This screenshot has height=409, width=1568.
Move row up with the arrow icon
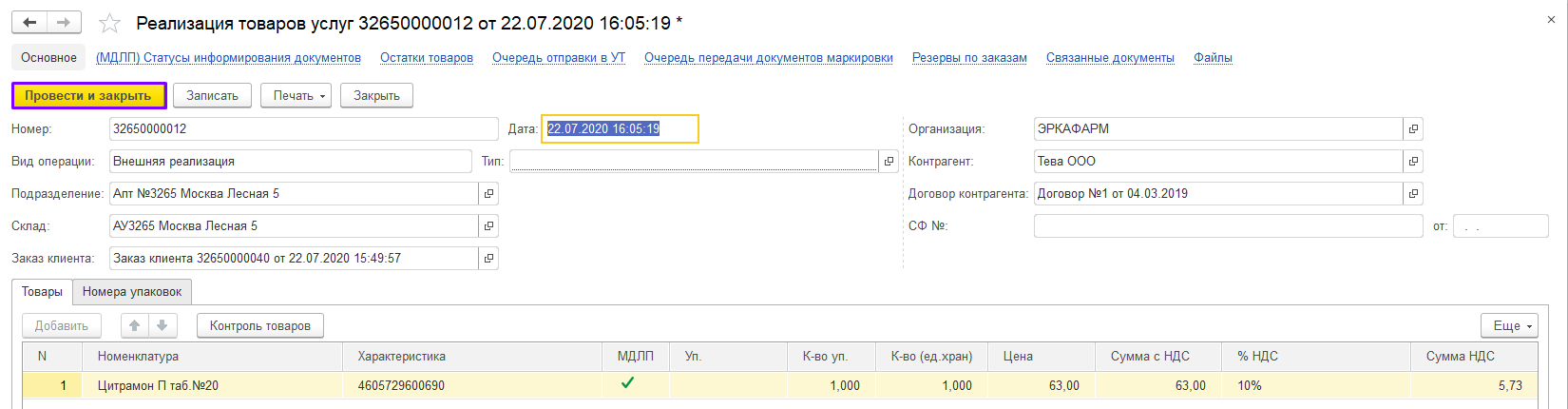pos(135,325)
